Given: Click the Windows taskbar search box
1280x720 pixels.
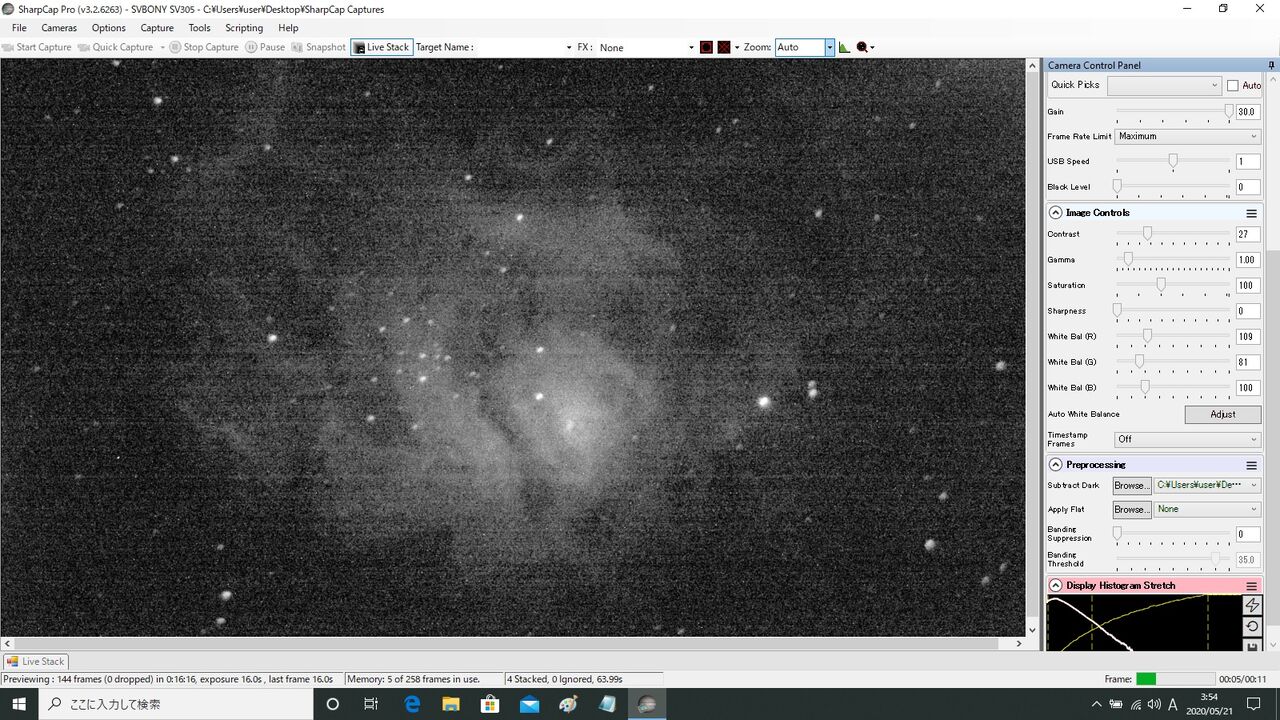Looking at the screenshot, I should click(176, 704).
